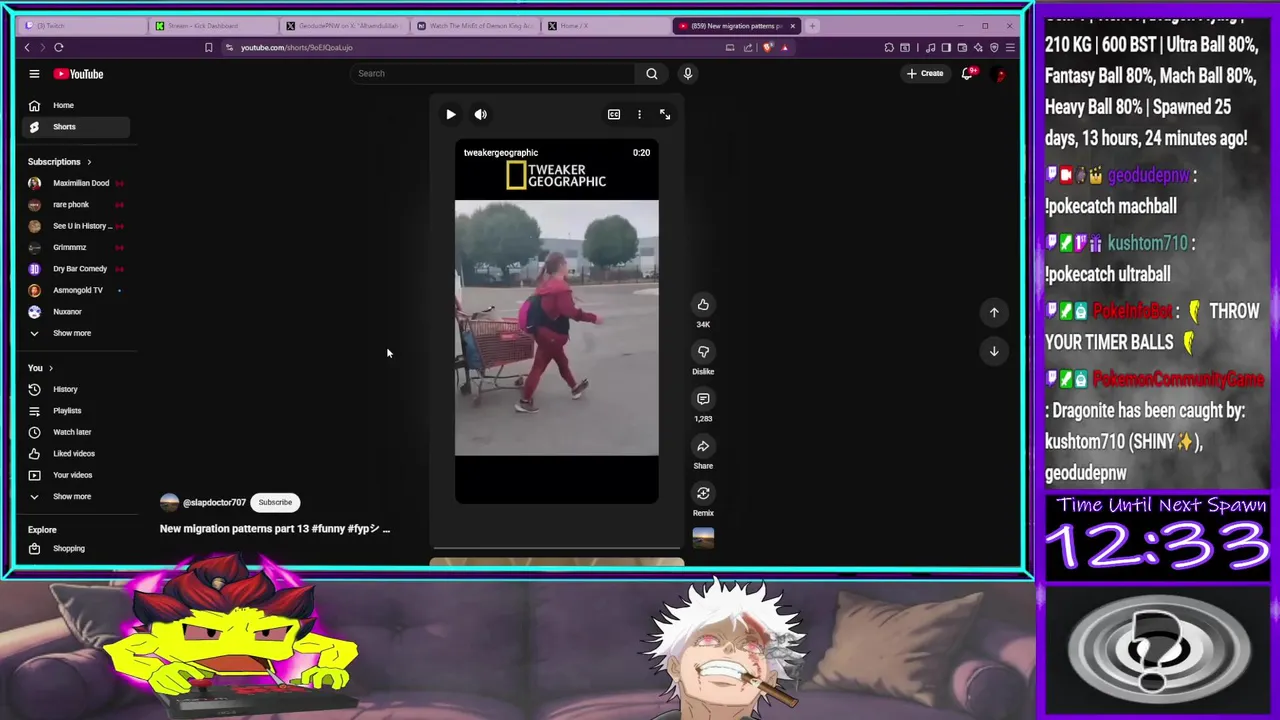Toggle closed captions on the Short
This screenshot has height=720, width=1280.
coord(614,114)
